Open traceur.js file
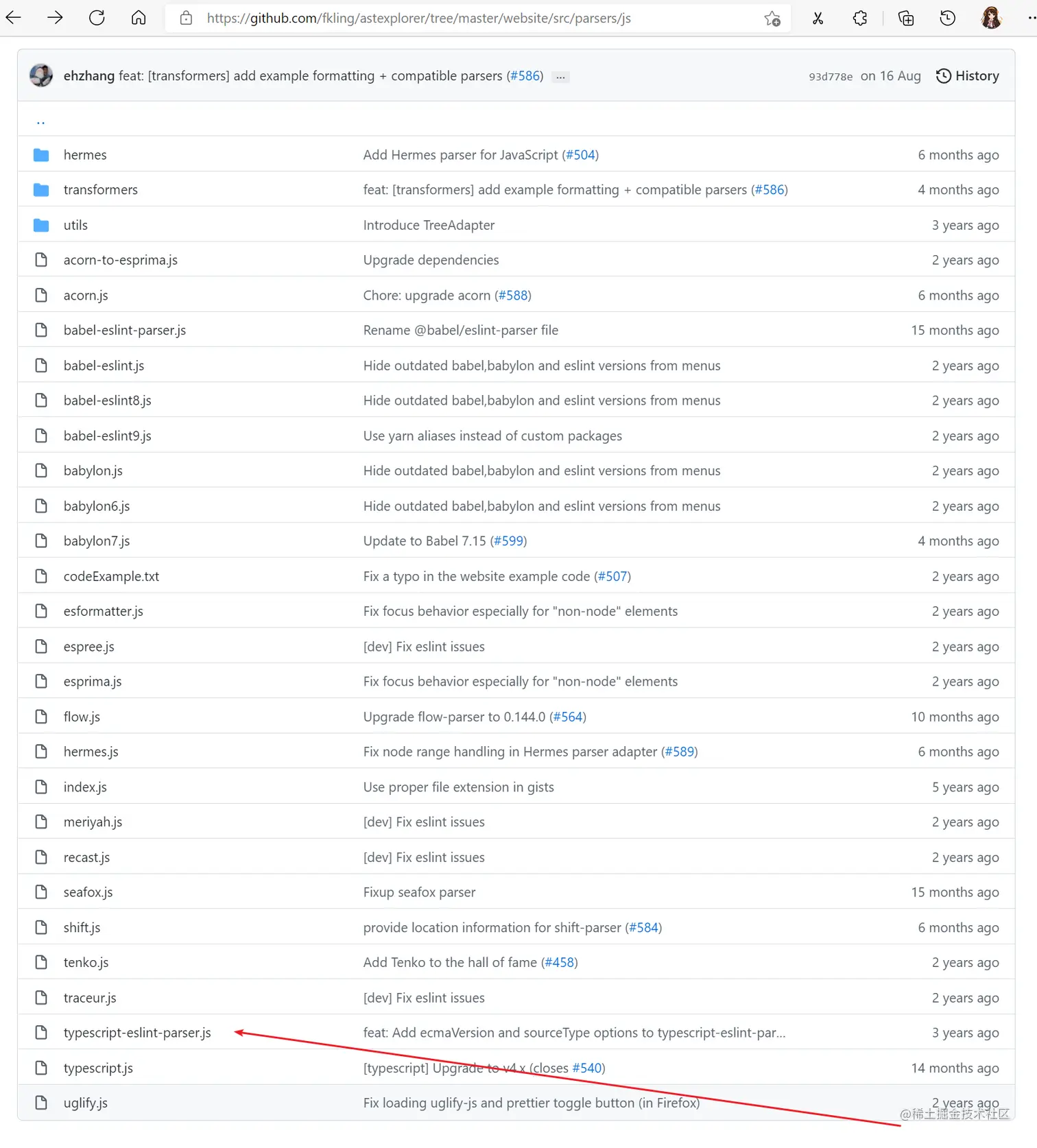 (x=90, y=998)
